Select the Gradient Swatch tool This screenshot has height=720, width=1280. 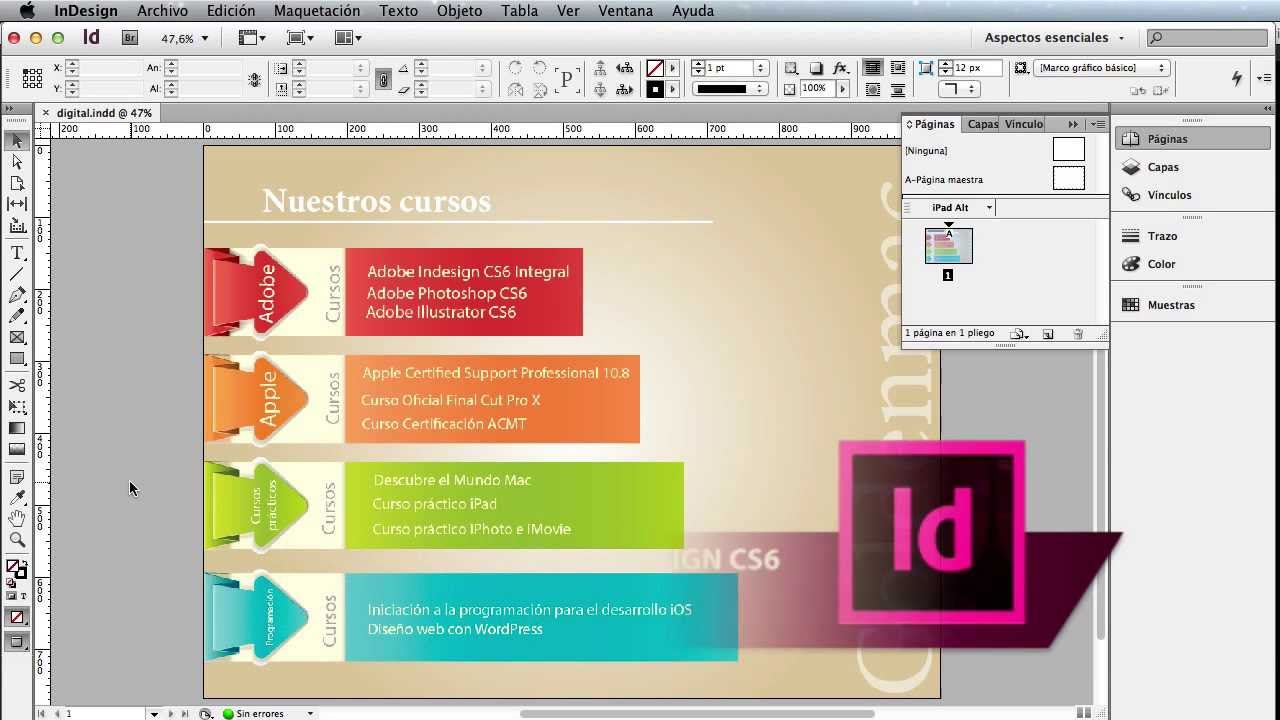(x=17, y=428)
